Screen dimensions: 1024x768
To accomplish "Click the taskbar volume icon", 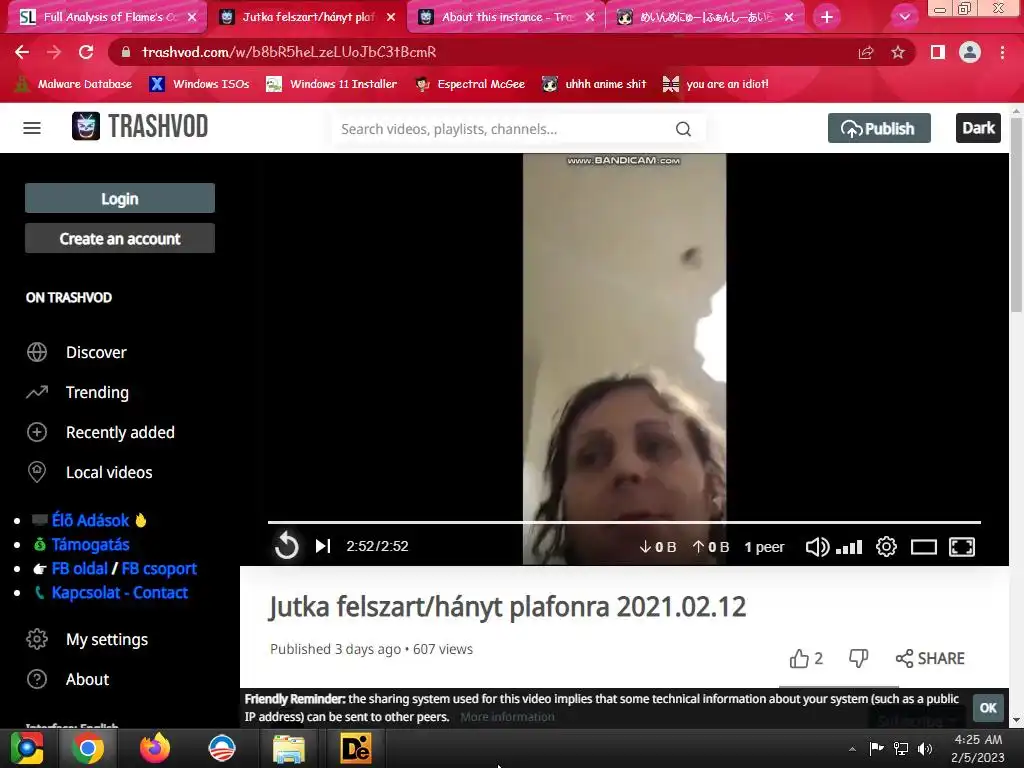I will point(925,749).
